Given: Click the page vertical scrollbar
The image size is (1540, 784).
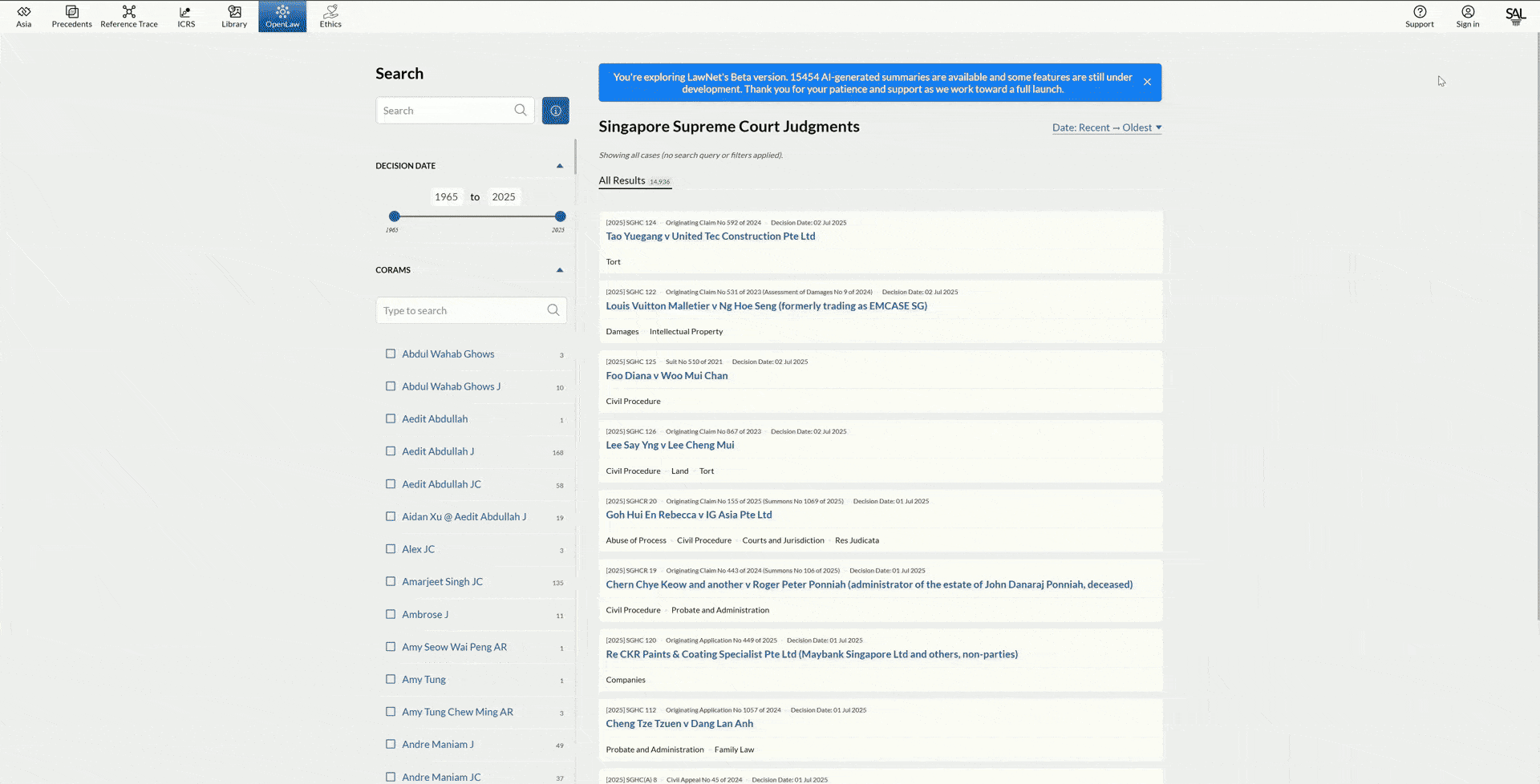Looking at the screenshot, I should coord(1538,325).
